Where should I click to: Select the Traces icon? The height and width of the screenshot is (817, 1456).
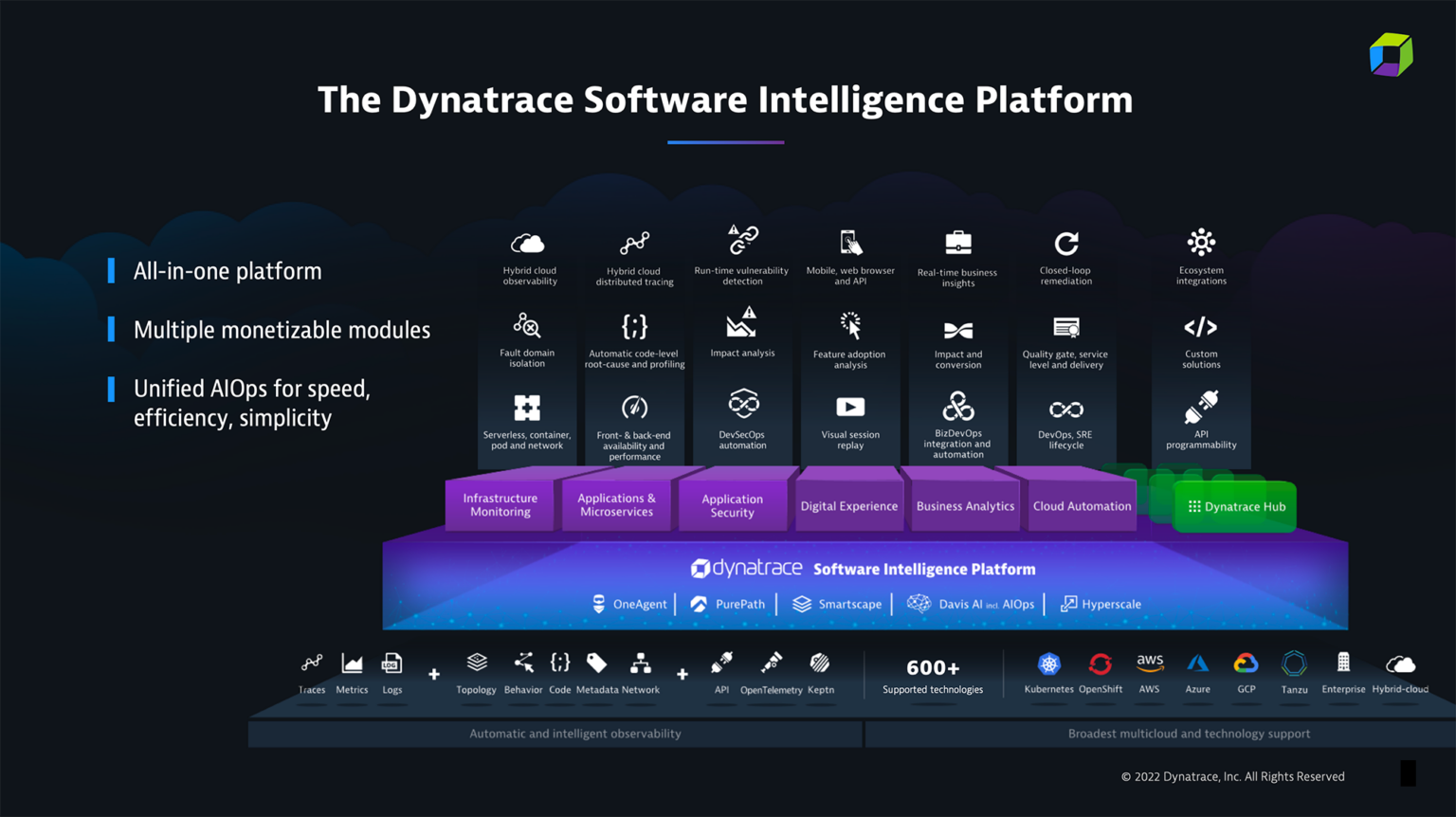coord(312,663)
